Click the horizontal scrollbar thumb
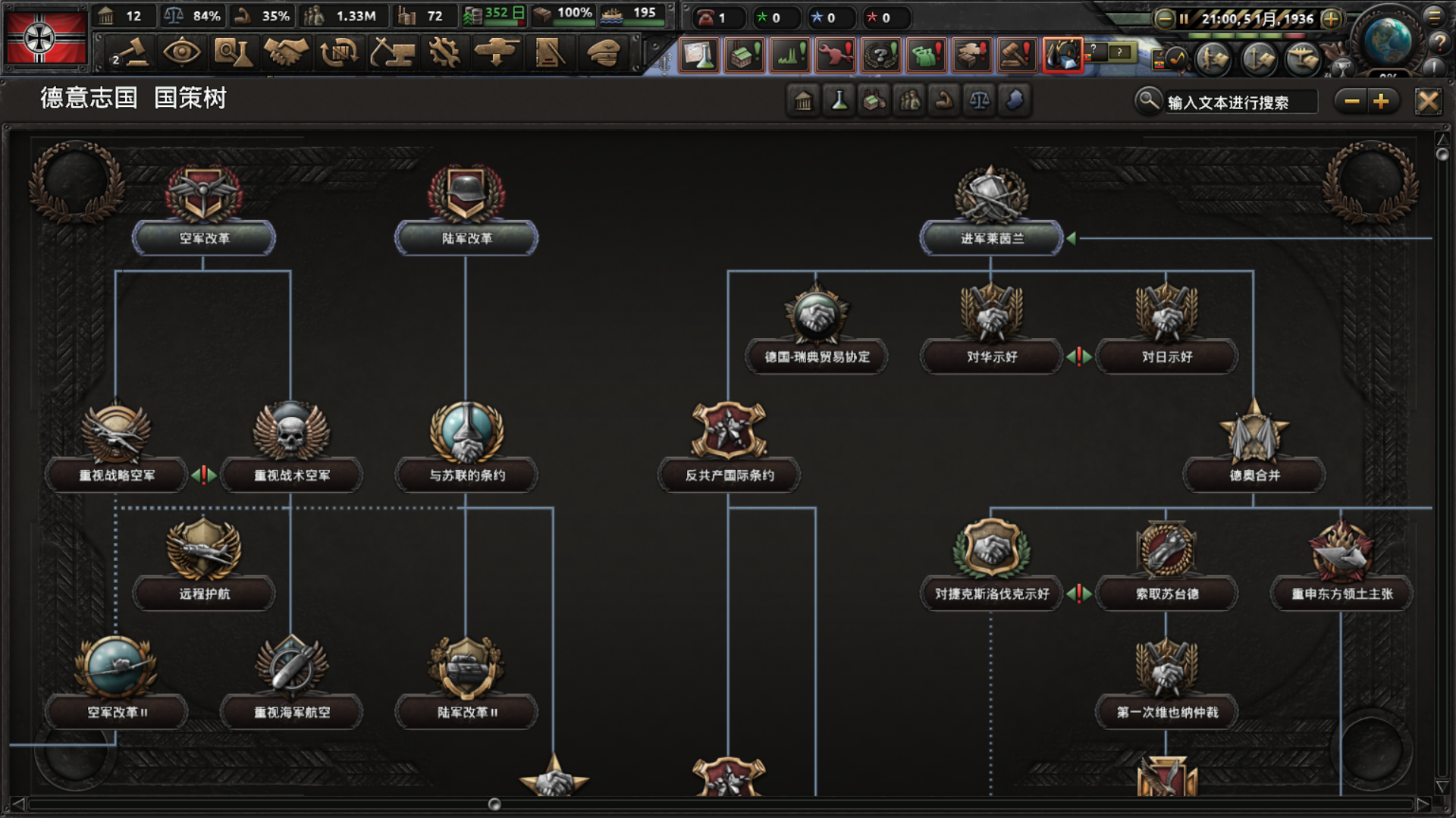1456x818 pixels. point(494,804)
